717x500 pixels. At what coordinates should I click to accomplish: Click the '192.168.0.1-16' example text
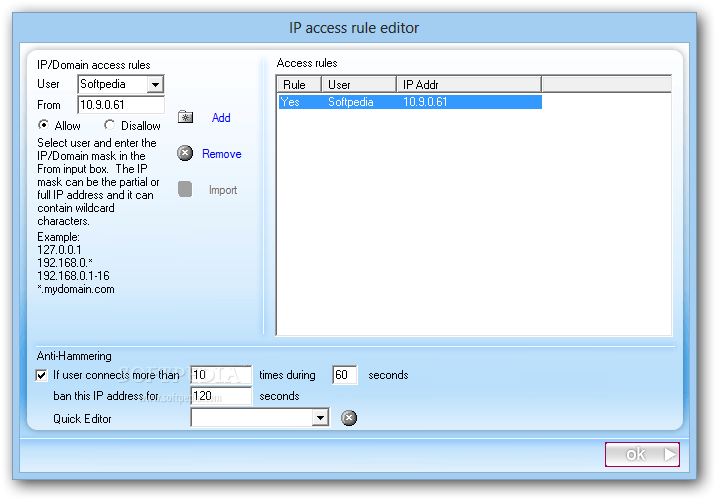point(73,276)
